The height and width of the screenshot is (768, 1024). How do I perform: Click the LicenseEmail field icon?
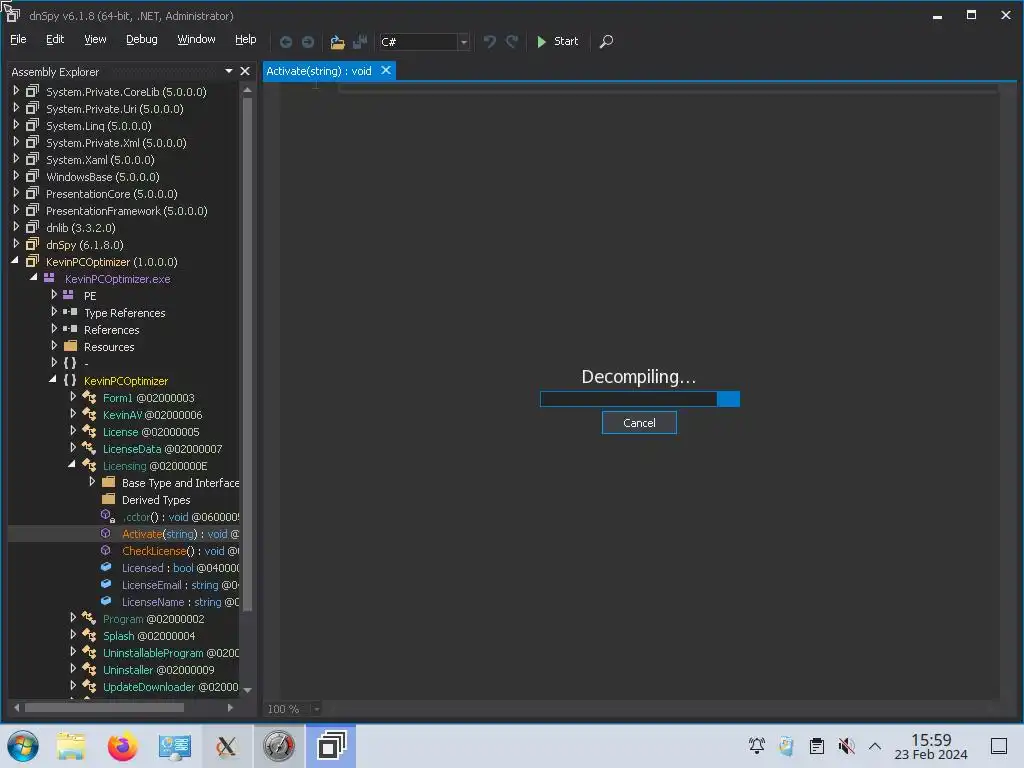point(106,584)
